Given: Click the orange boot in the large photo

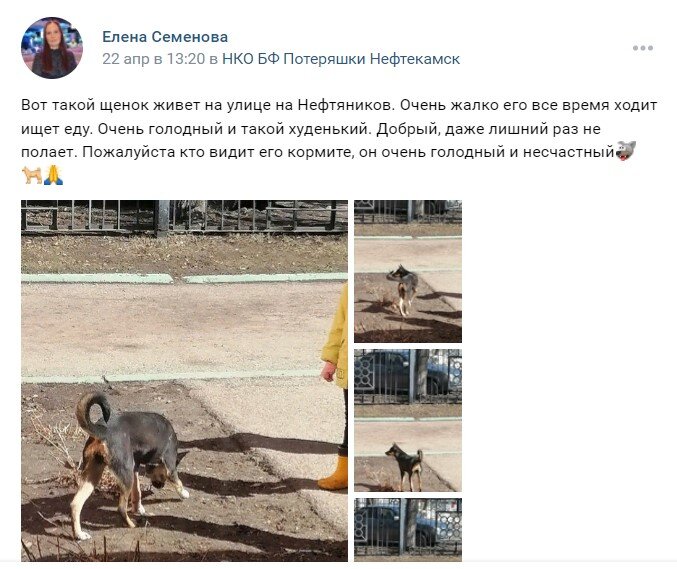Looking at the screenshot, I should [x=334, y=474].
